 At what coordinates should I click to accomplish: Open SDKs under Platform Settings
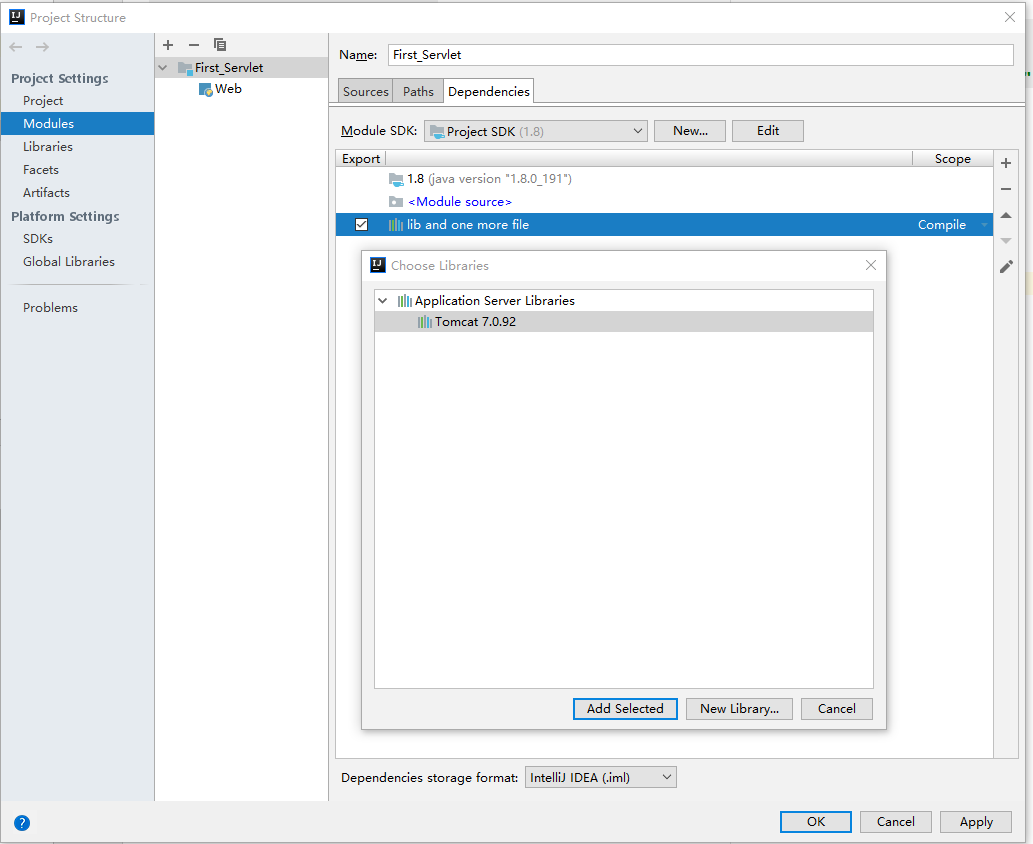[x=38, y=239]
